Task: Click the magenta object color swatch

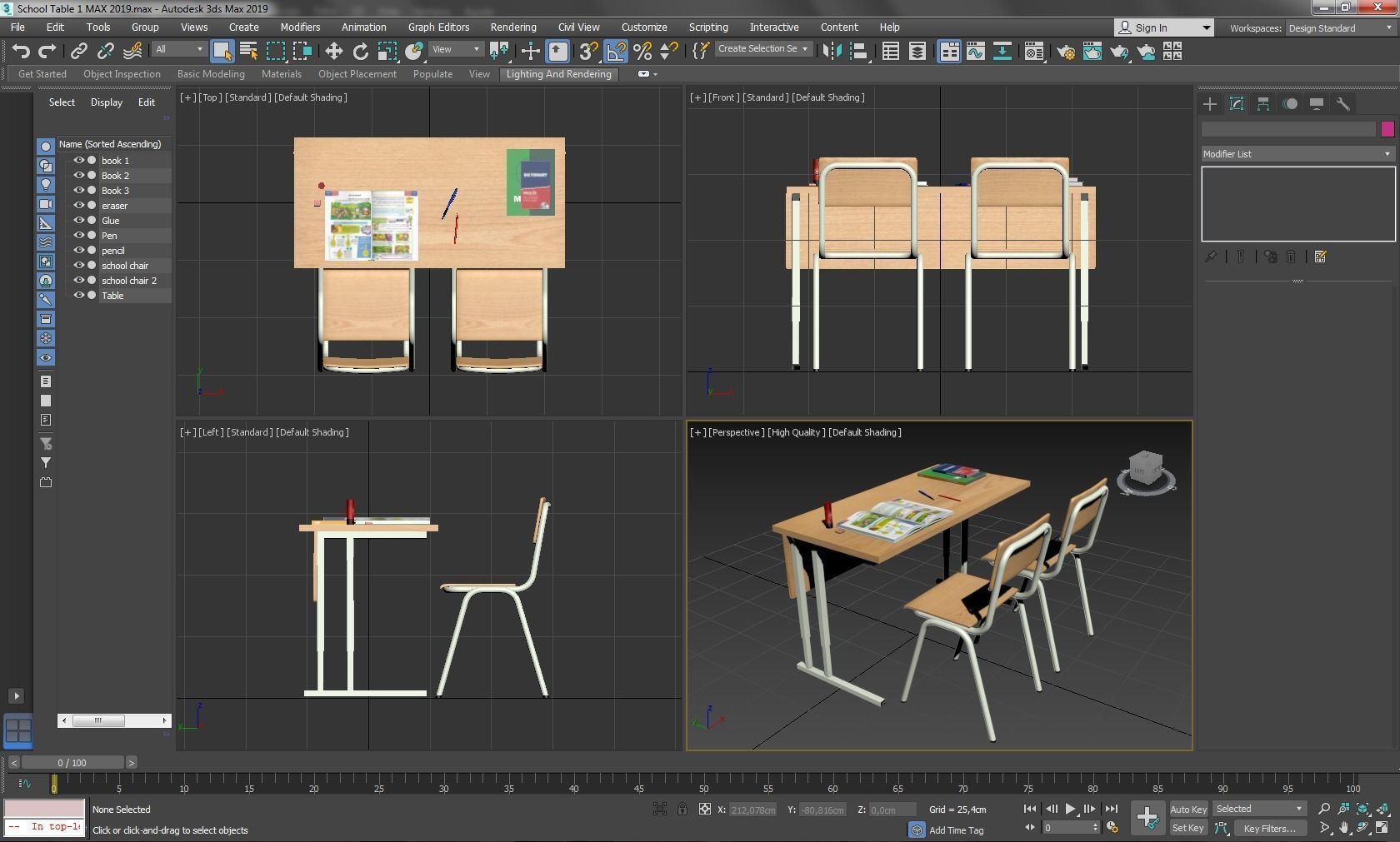Action: coord(1387,128)
